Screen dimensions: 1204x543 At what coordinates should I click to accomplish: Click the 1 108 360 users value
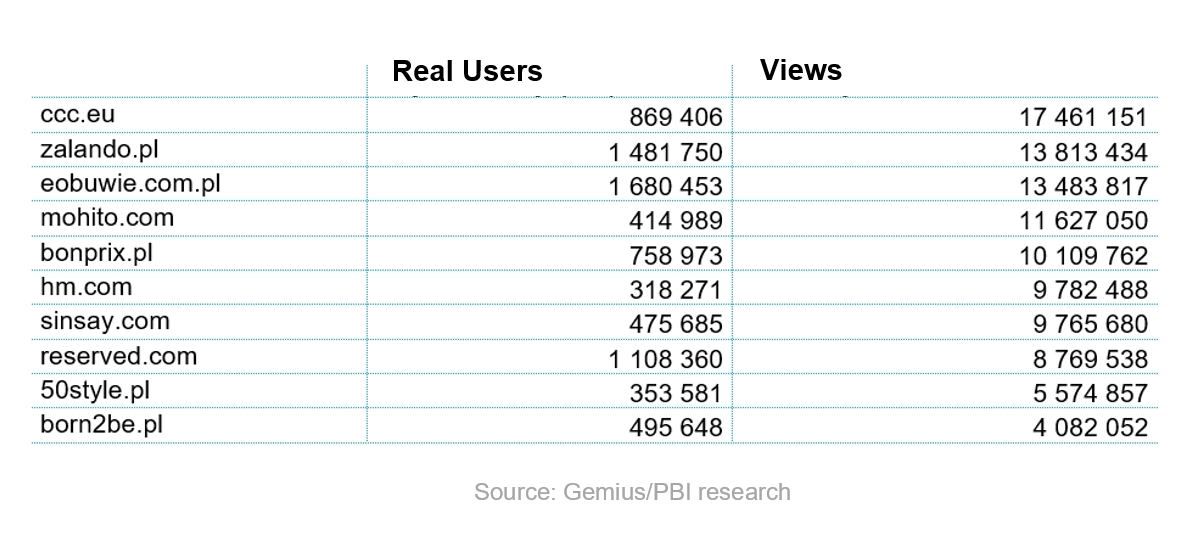665,359
